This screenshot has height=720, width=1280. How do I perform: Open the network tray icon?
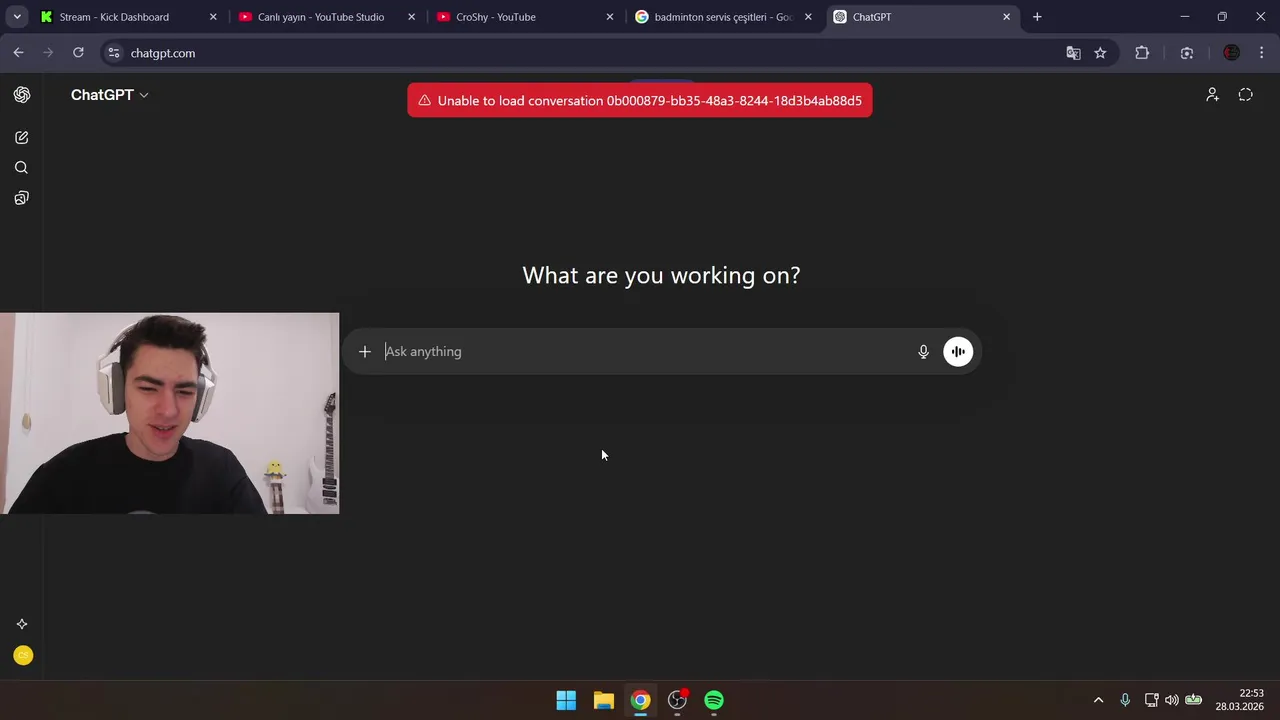coord(1152,700)
